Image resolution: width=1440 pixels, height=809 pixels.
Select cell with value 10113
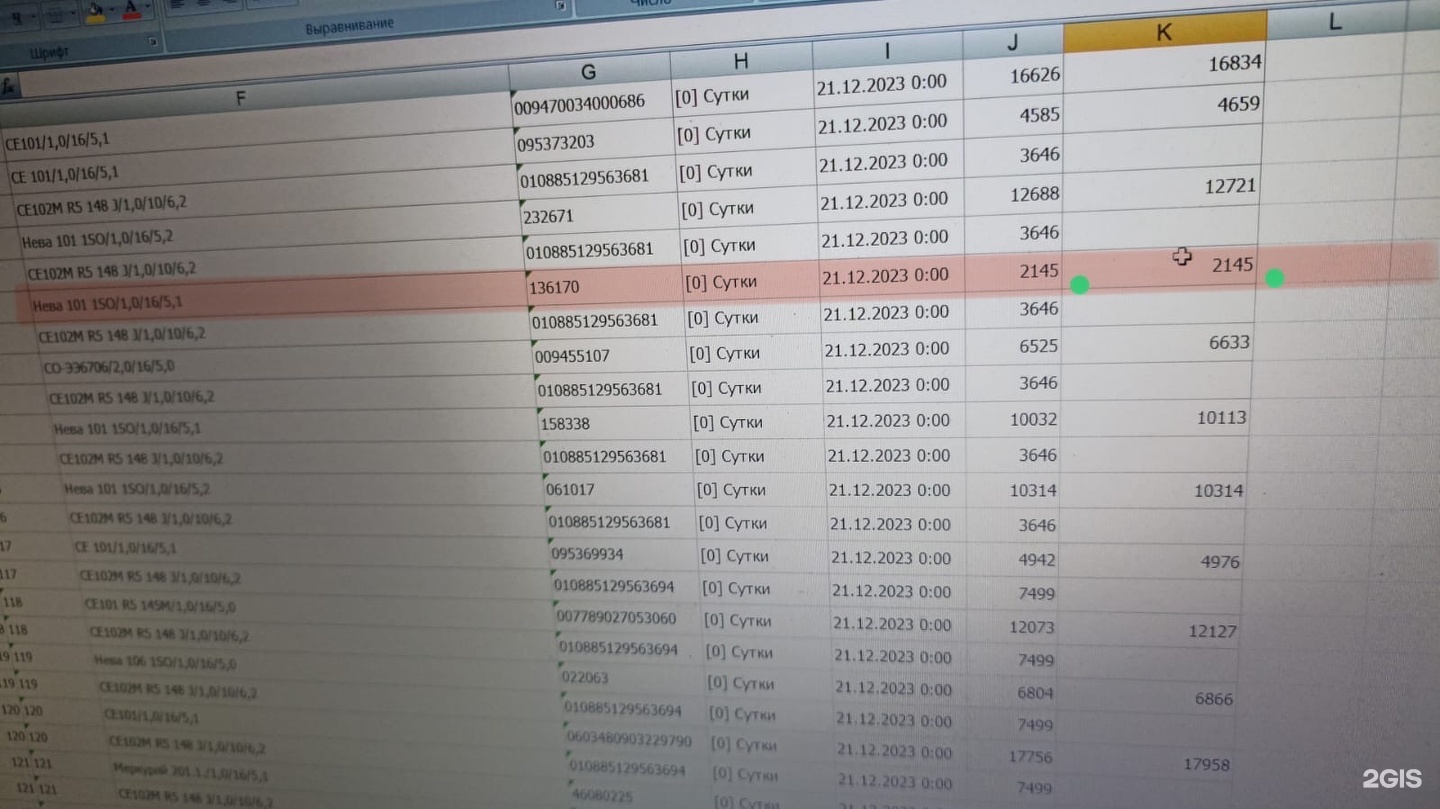pyautogui.click(x=1156, y=418)
